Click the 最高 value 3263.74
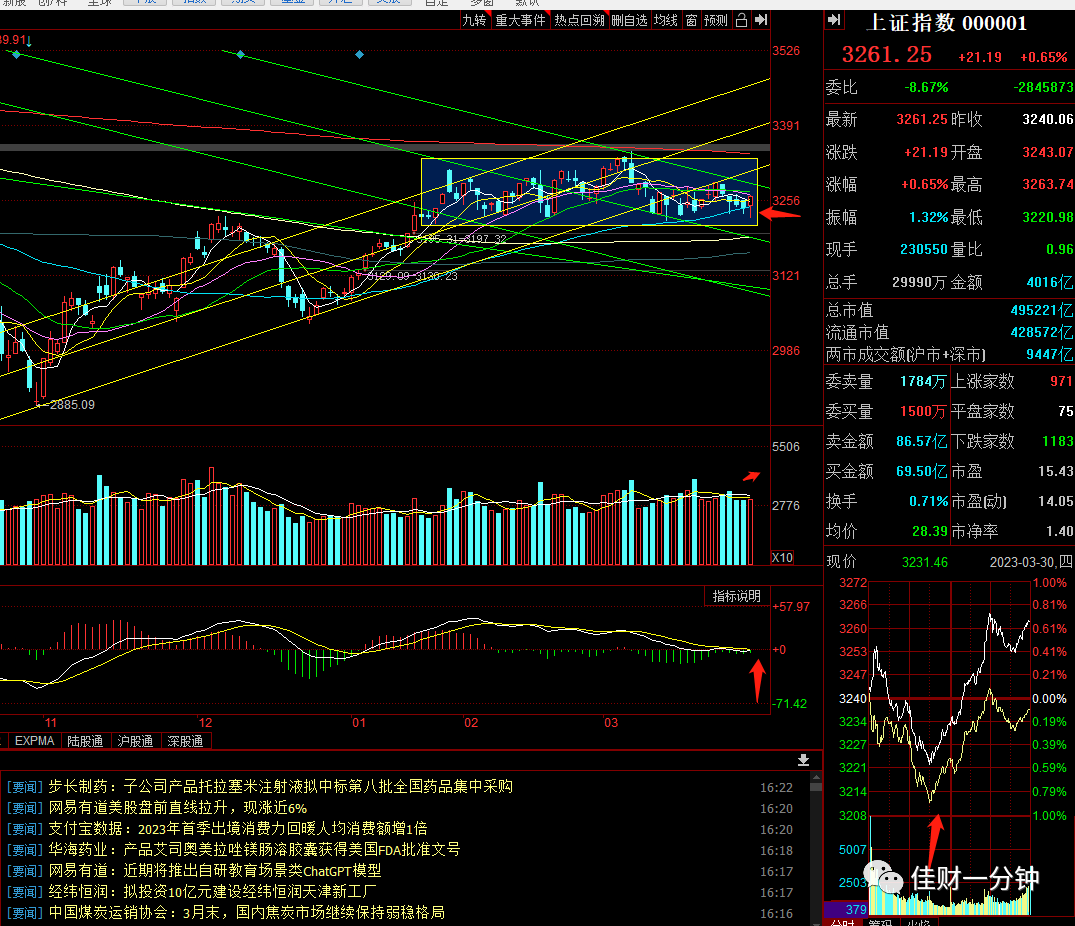Viewport: 1075px width, 926px height. (x=1048, y=184)
